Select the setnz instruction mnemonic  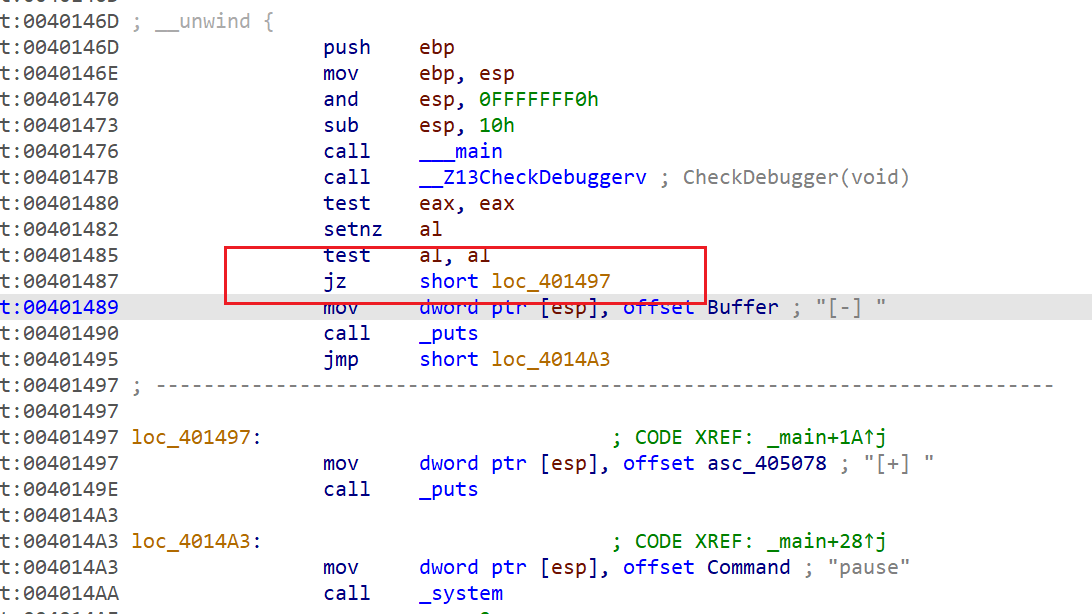click(x=352, y=229)
